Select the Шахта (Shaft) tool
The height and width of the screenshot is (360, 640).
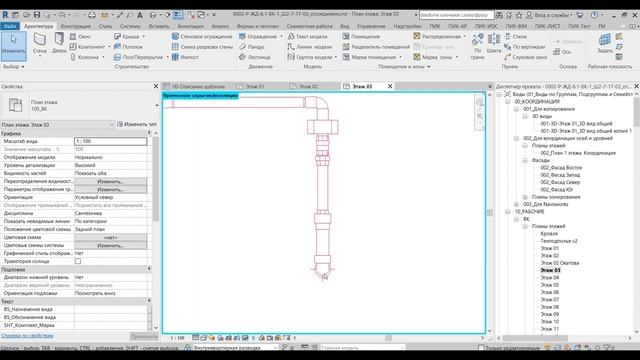(493, 43)
